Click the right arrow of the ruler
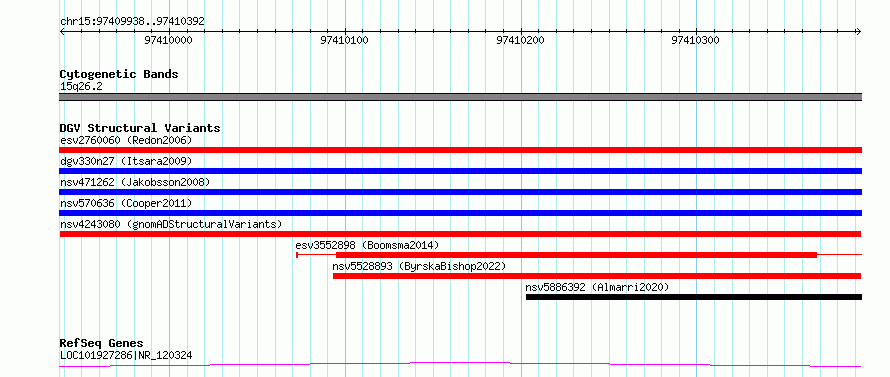Screen dimensions: 890x377 click(859, 32)
